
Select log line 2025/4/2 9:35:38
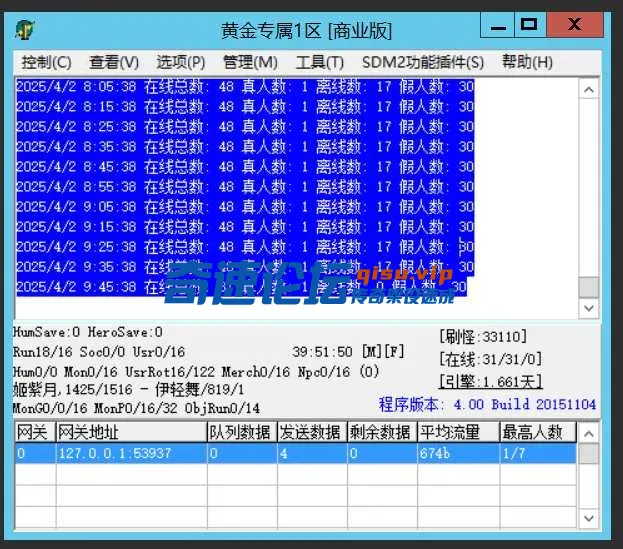245,267
